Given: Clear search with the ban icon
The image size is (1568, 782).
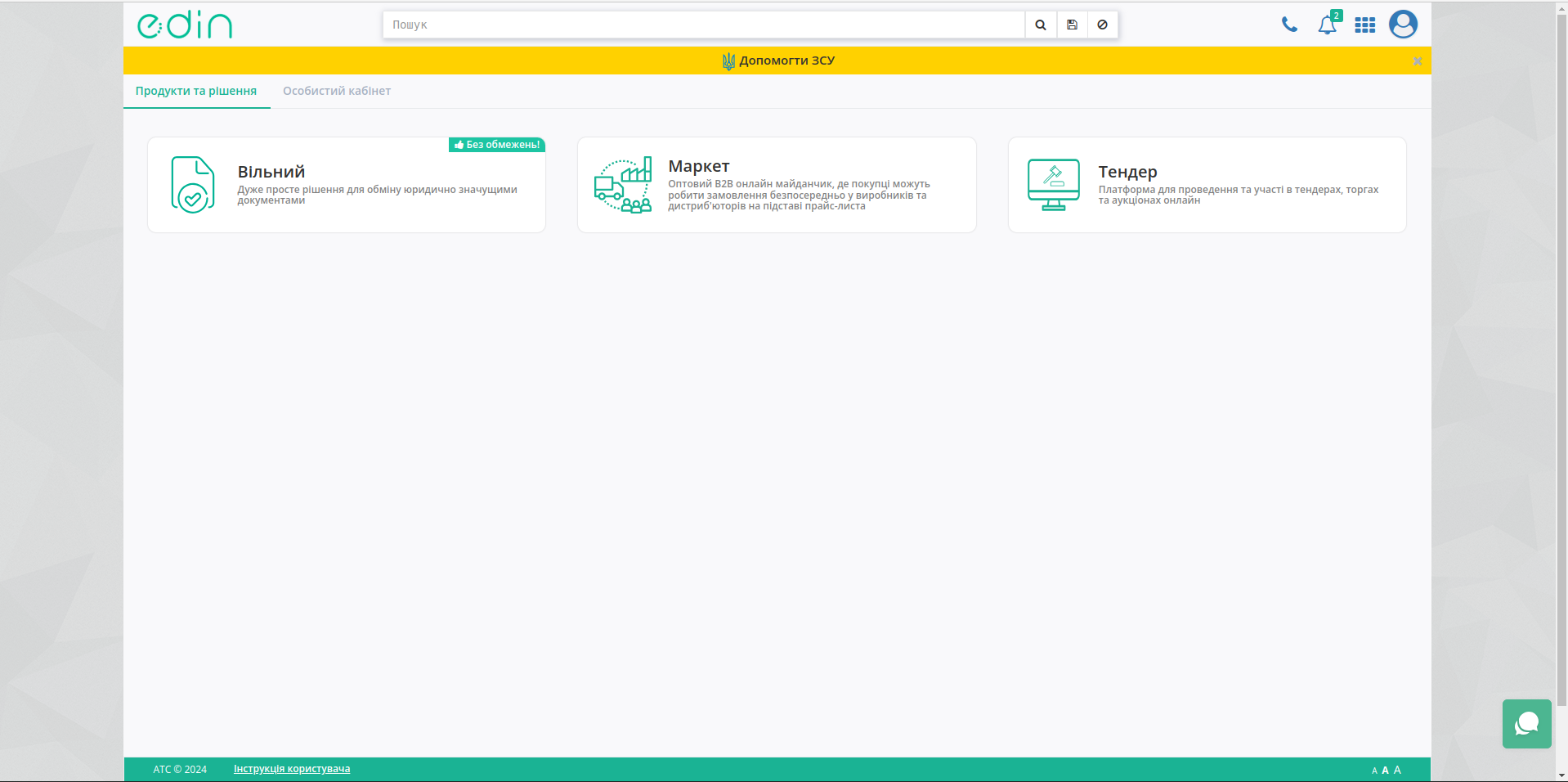Looking at the screenshot, I should tap(1103, 25).
